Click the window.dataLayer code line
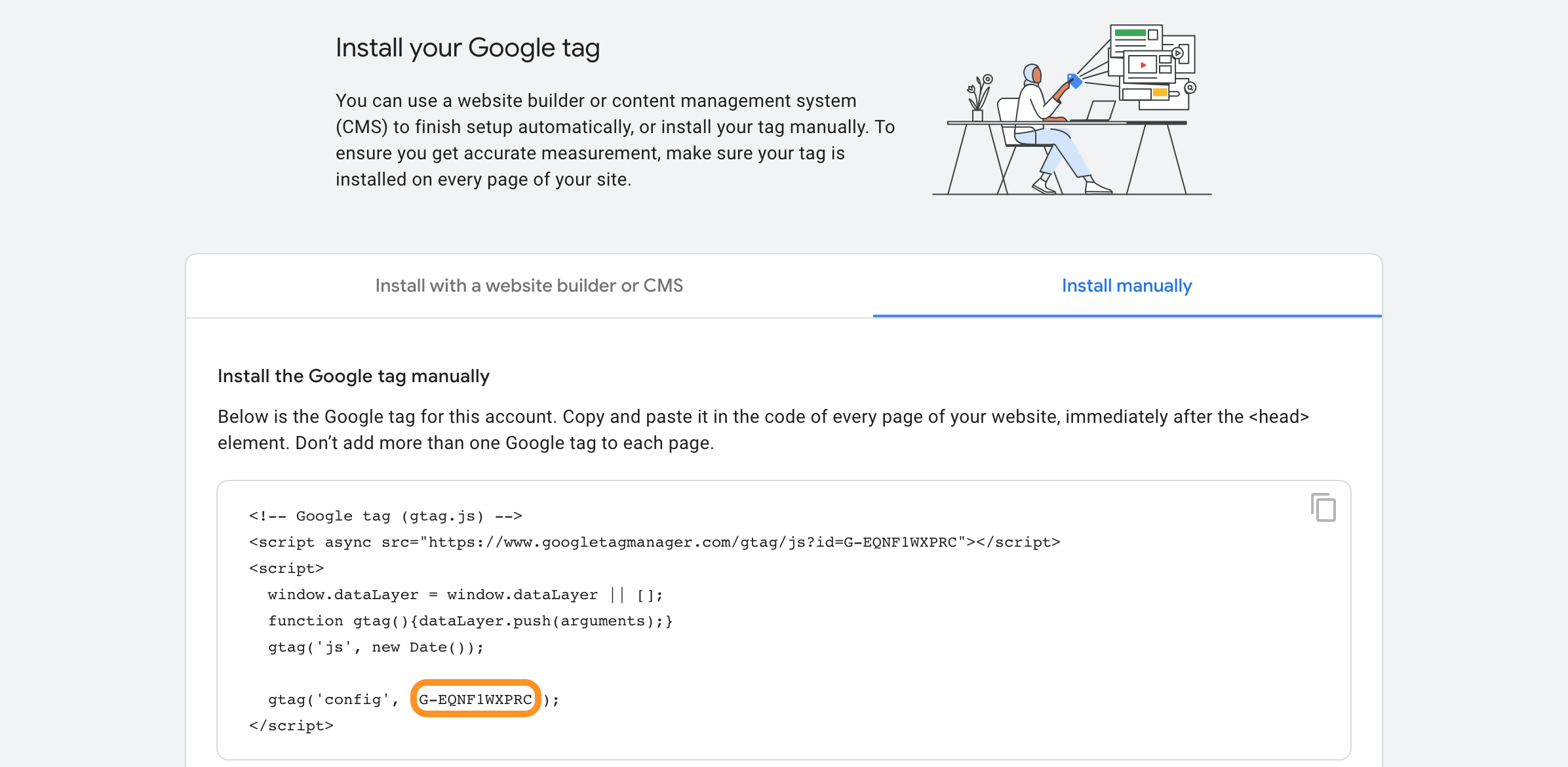 tap(465, 595)
